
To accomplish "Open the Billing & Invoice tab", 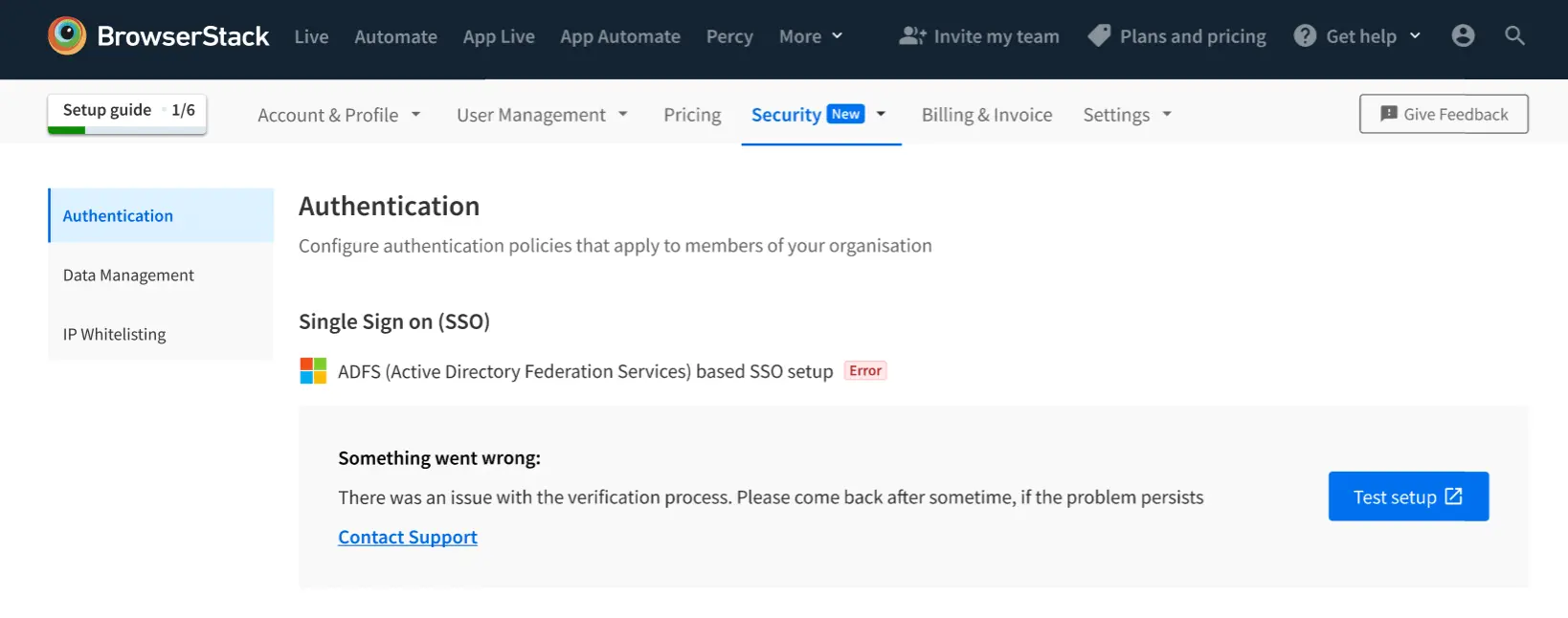I will click(987, 115).
